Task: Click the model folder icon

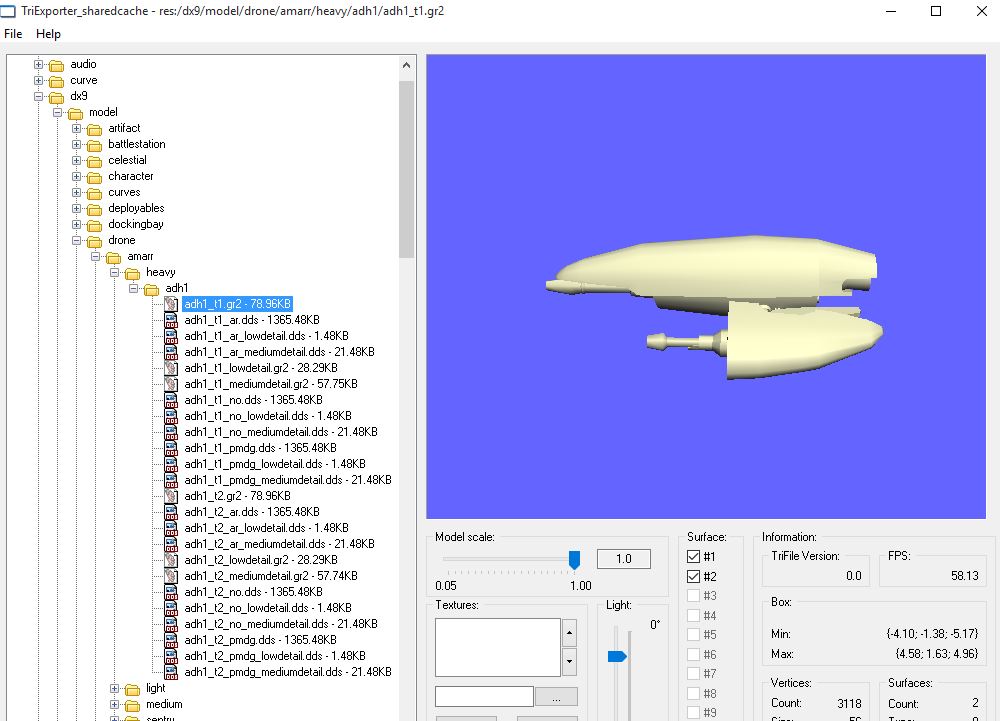Action: click(x=75, y=113)
